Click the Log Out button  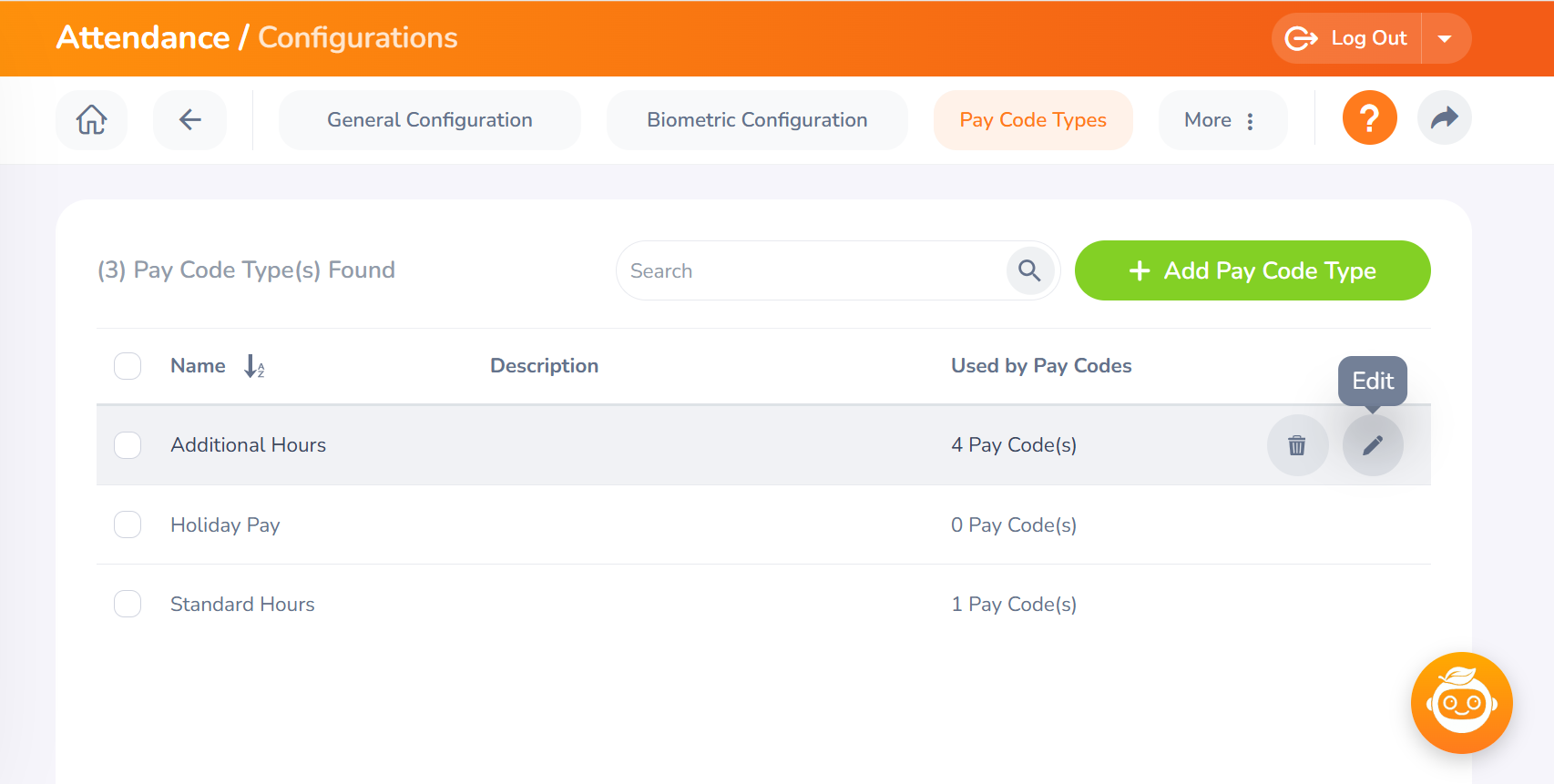point(1346,38)
